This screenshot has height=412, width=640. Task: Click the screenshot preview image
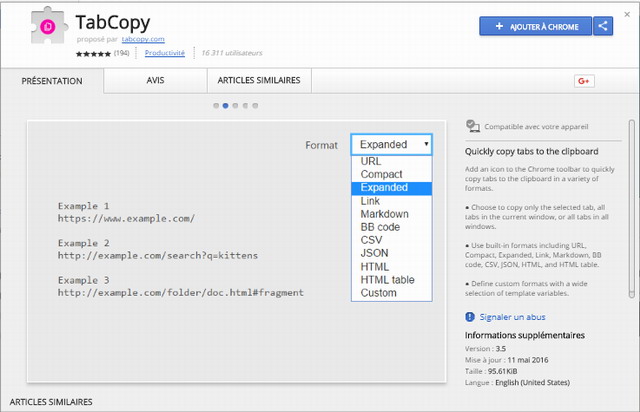pos(236,252)
